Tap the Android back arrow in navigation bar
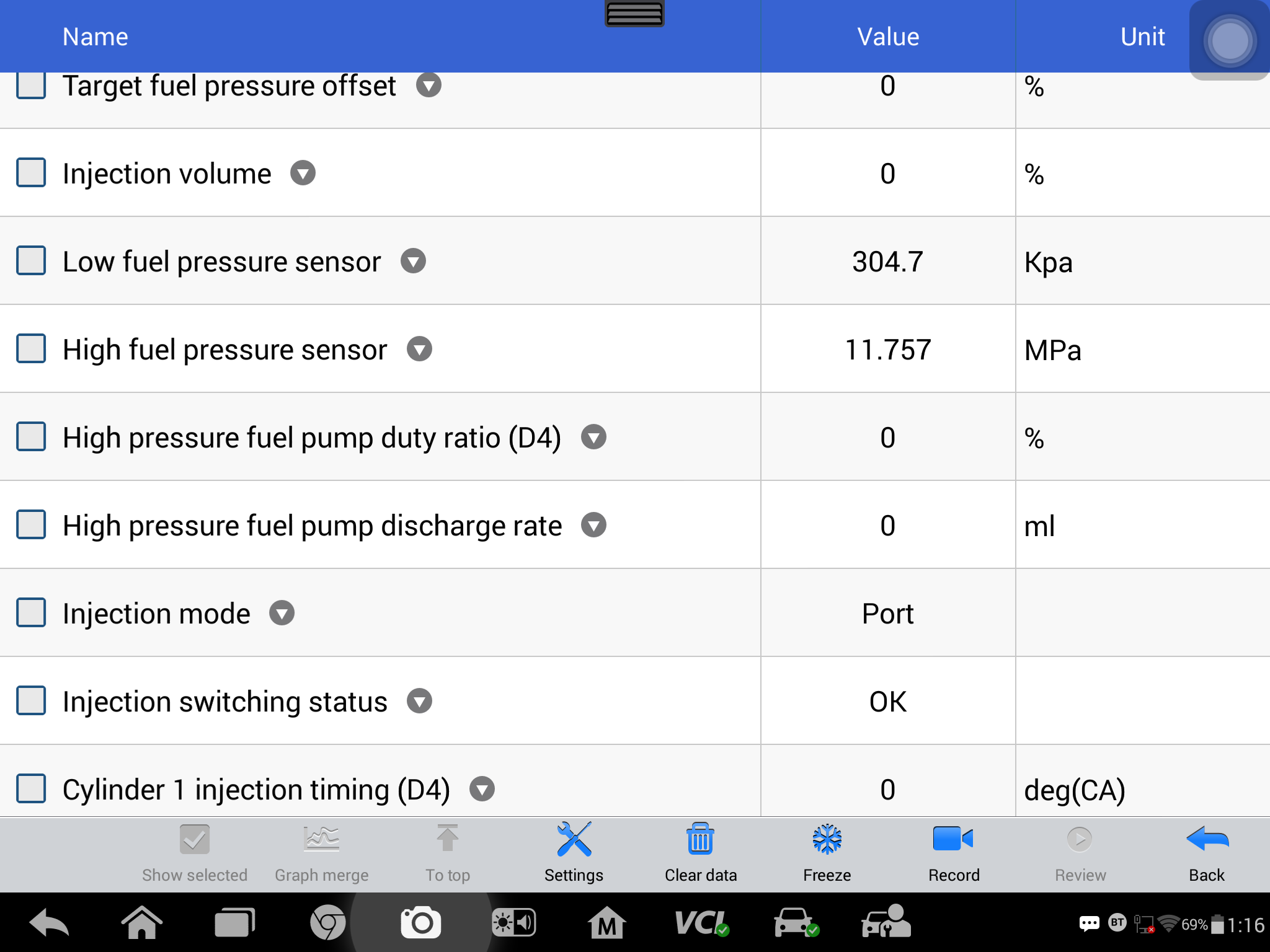Viewport: 1270px width, 952px height. click(x=49, y=923)
